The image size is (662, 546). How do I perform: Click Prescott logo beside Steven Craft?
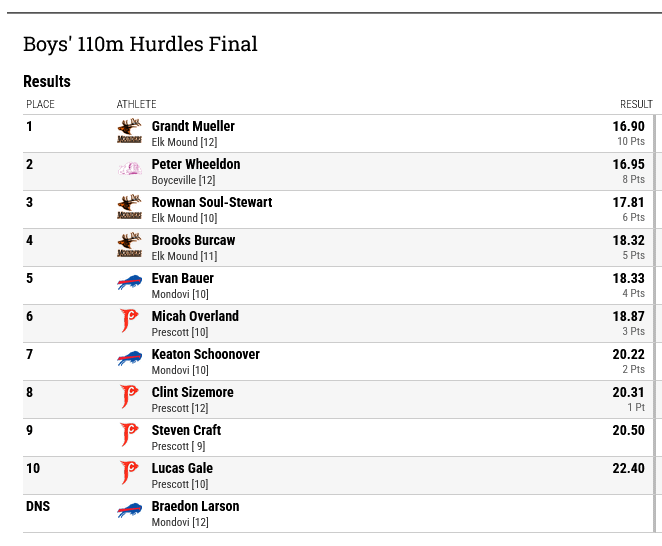click(x=129, y=435)
